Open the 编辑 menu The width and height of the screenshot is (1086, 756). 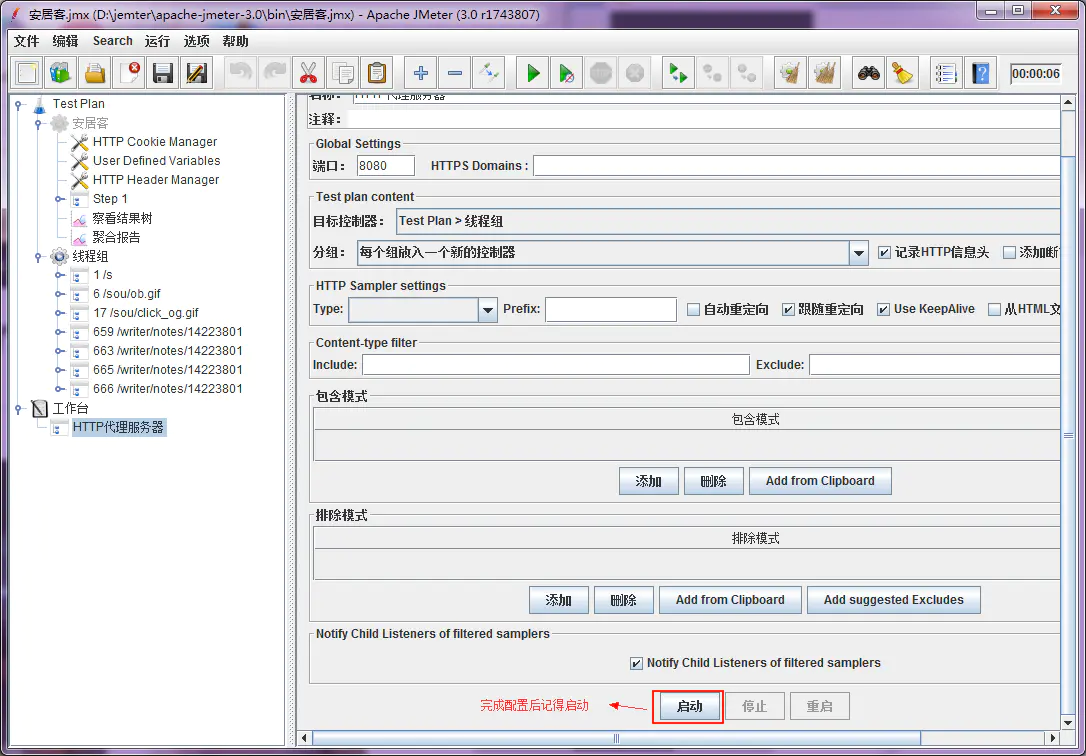point(66,41)
